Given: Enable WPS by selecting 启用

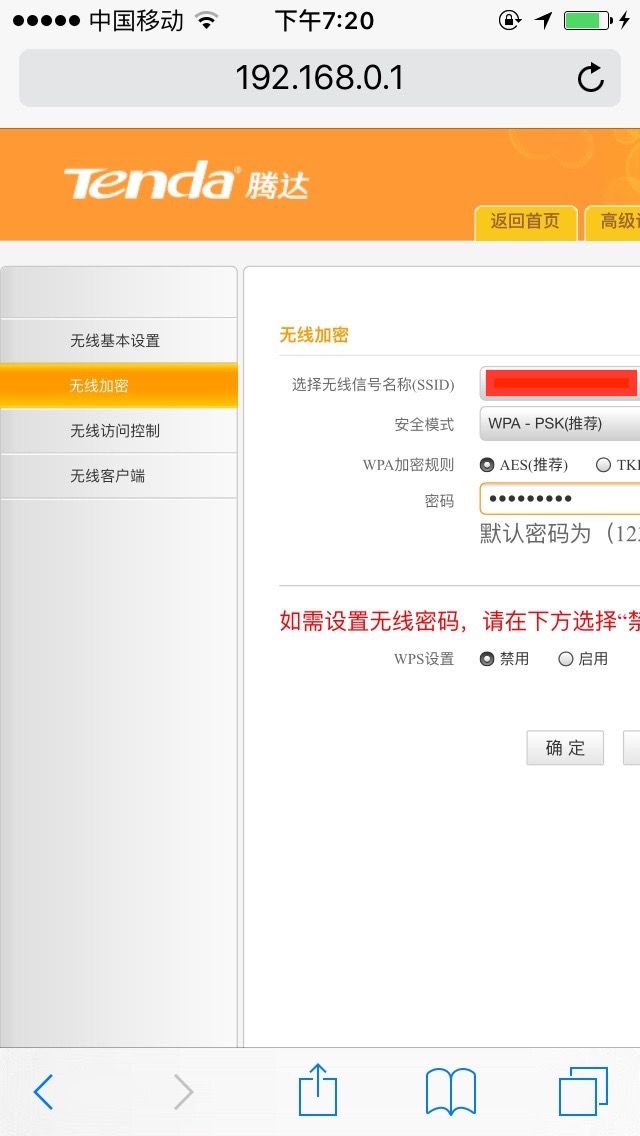Looking at the screenshot, I should coord(566,658).
